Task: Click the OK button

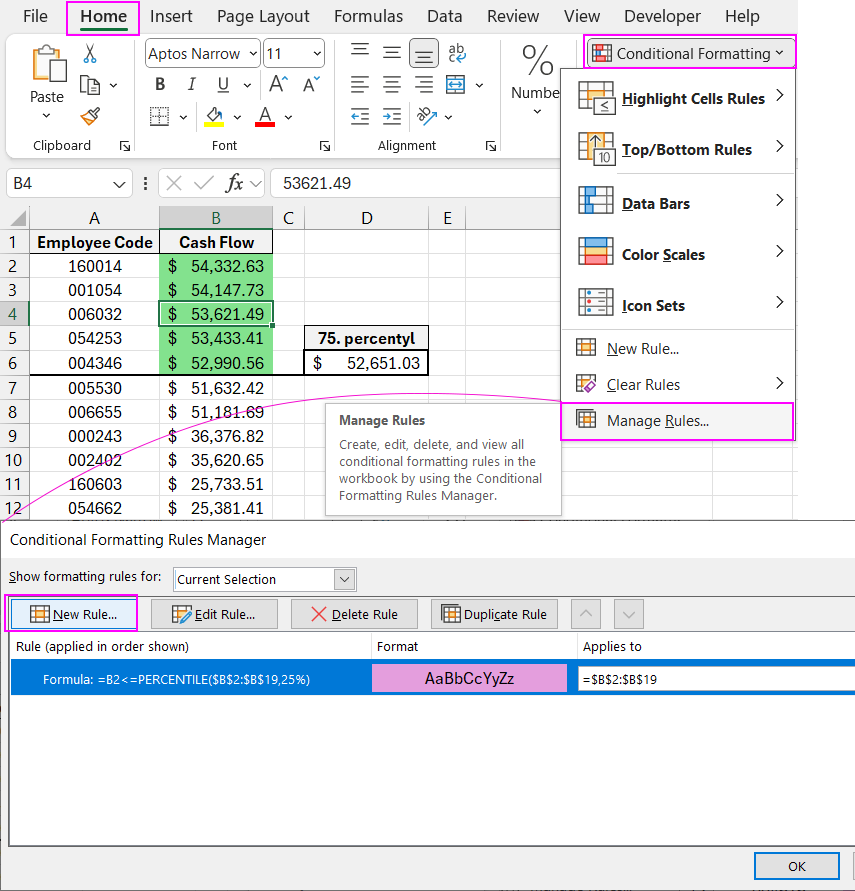Action: (x=796, y=866)
